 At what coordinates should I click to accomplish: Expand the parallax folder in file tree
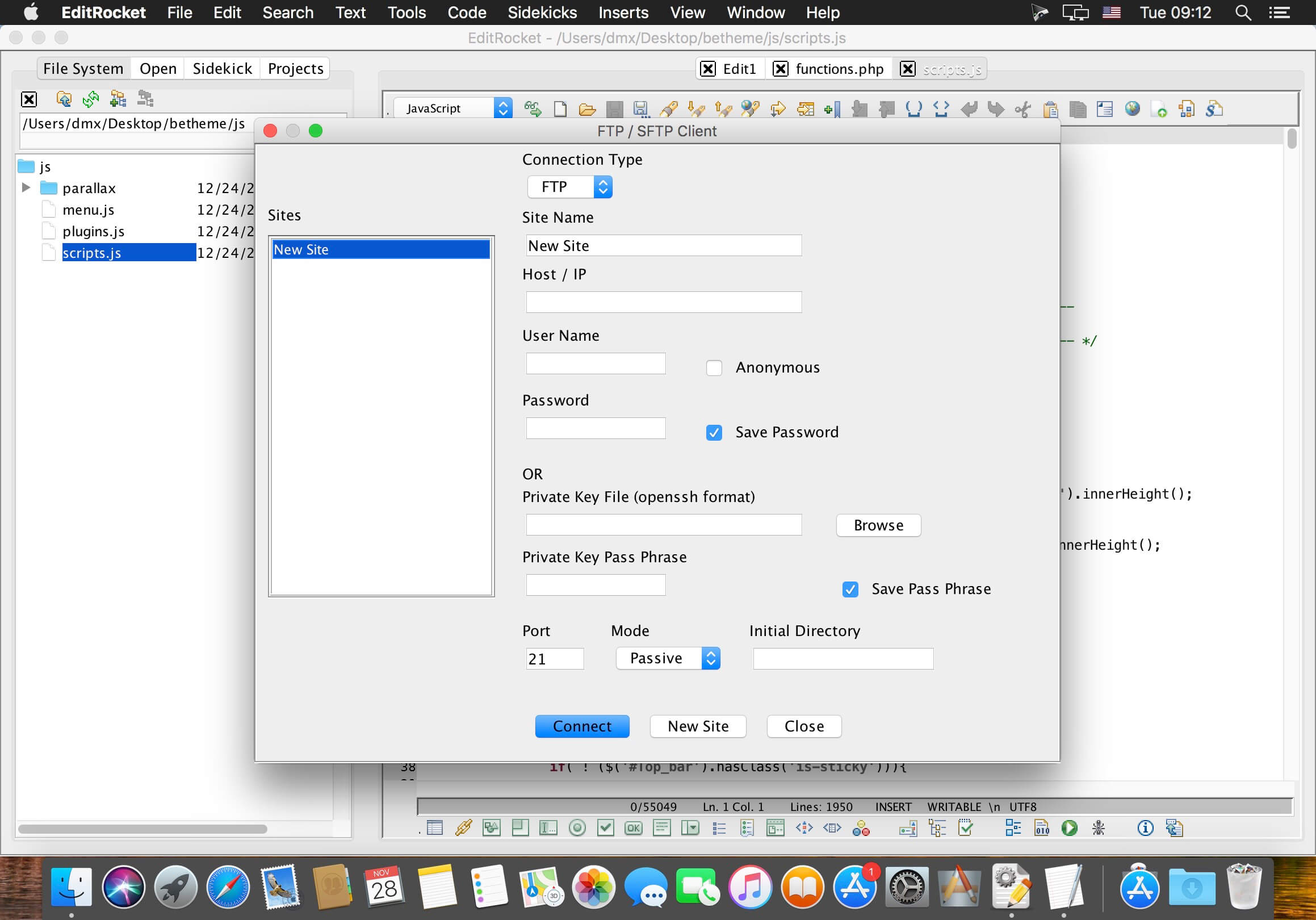(x=25, y=187)
